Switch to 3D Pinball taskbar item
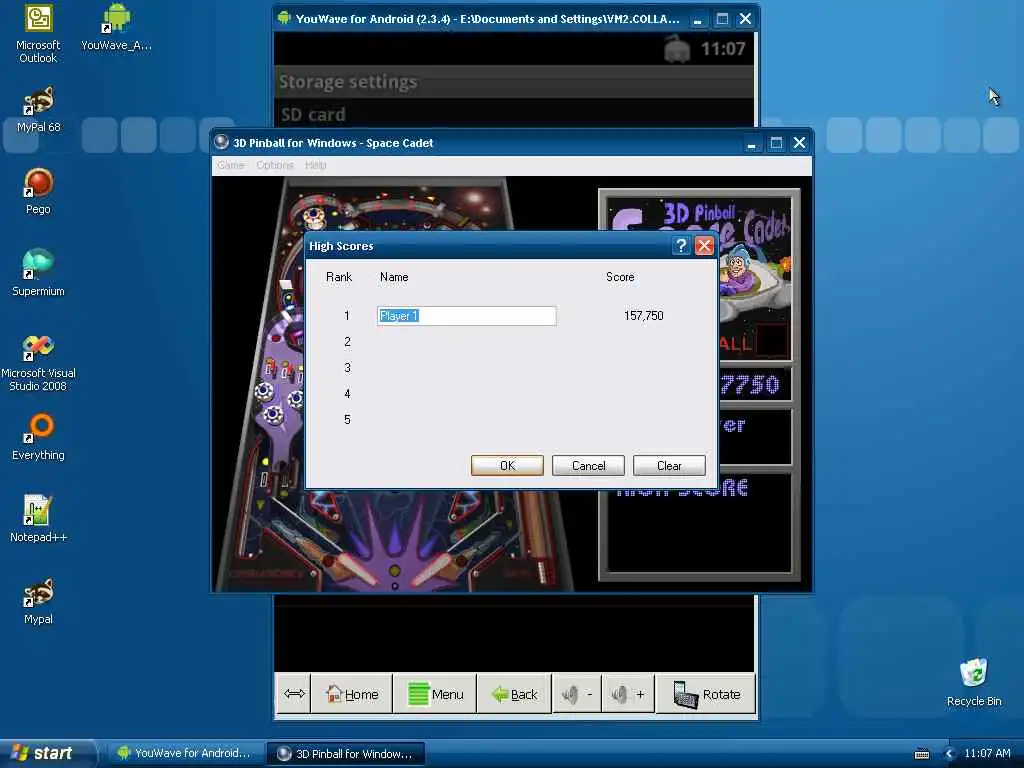Screen dimensions: 1024x768 (x=346, y=754)
